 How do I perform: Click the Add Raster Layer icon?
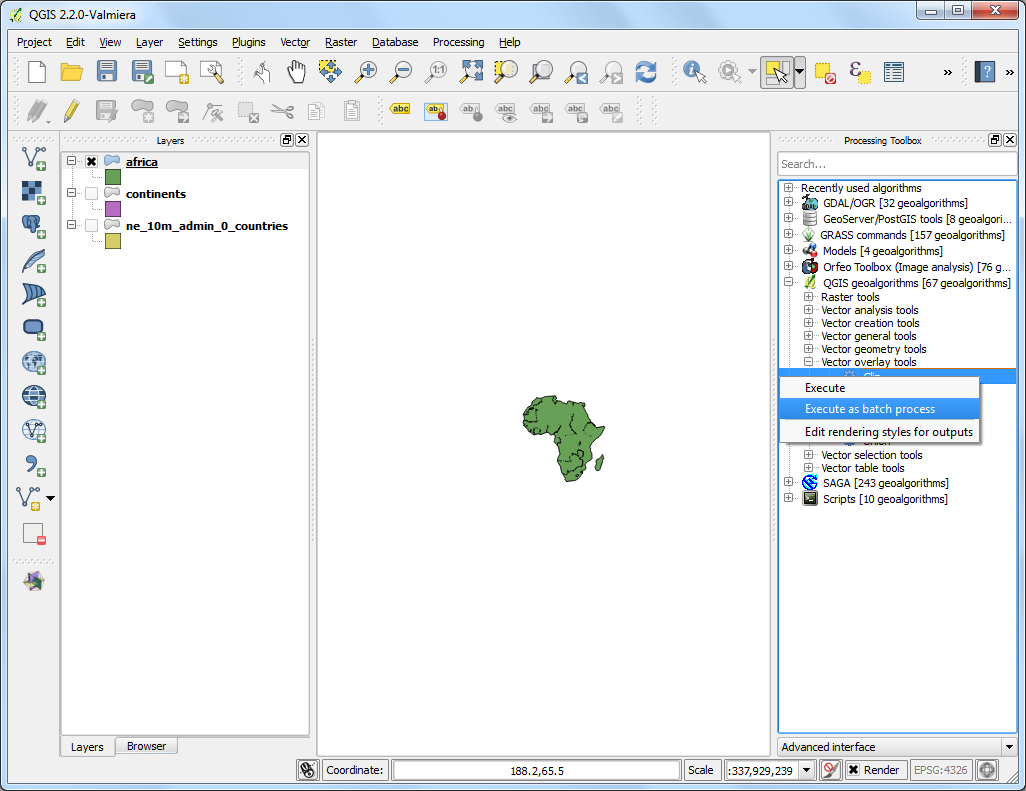point(34,192)
